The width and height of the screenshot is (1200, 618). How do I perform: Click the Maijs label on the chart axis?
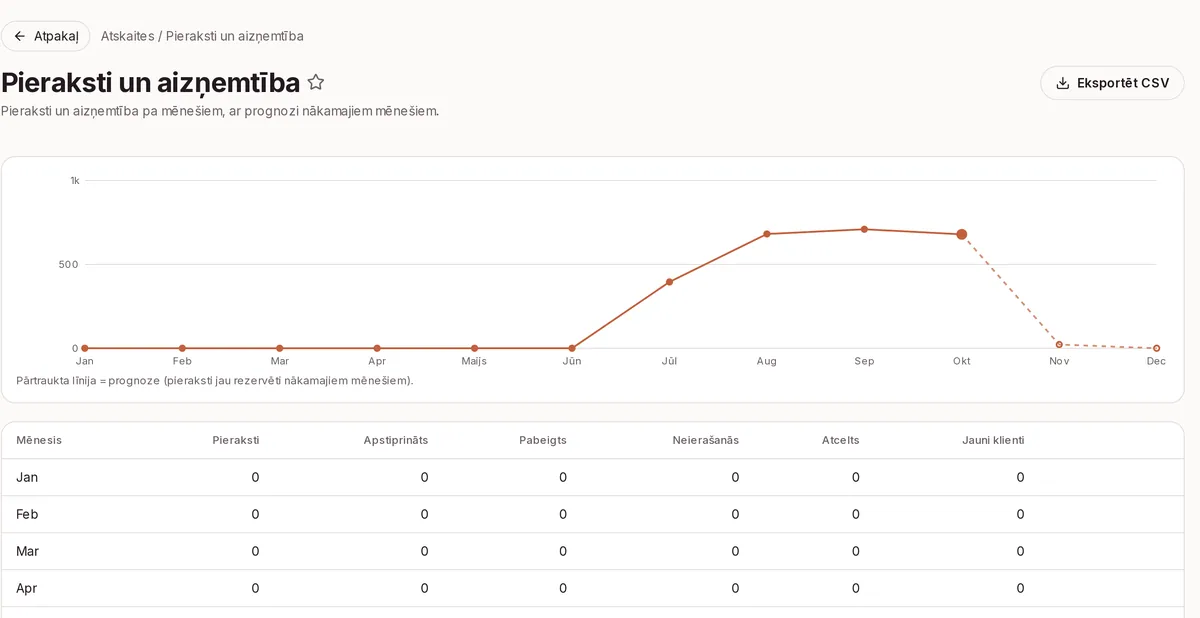coord(474,361)
